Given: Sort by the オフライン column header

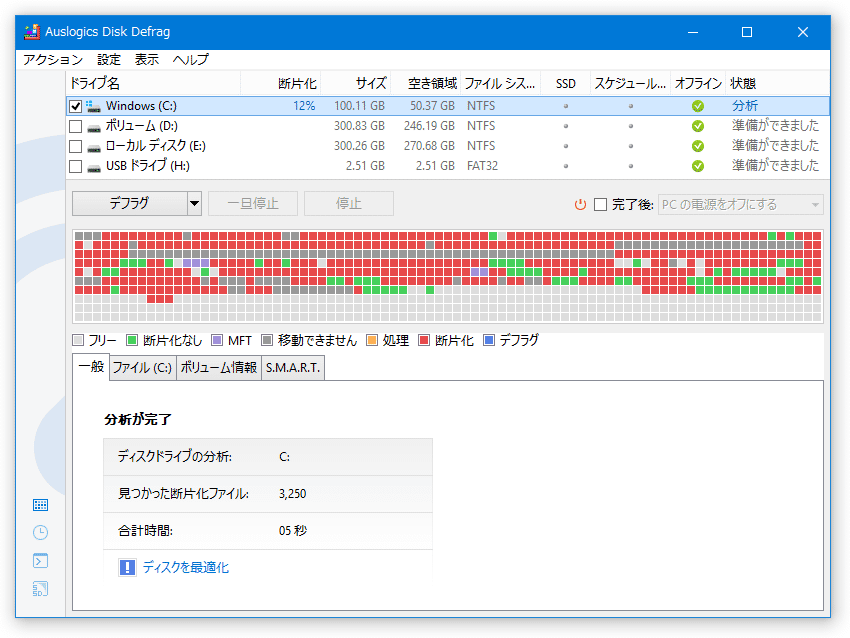Looking at the screenshot, I should 698,83.
